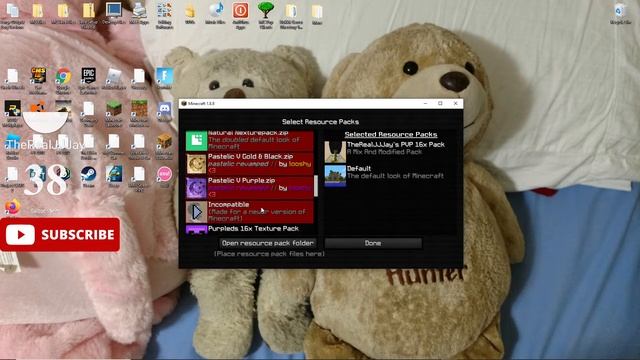Open the pink circle osu! shortcut
This screenshot has width=640, height=360.
[164, 176]
